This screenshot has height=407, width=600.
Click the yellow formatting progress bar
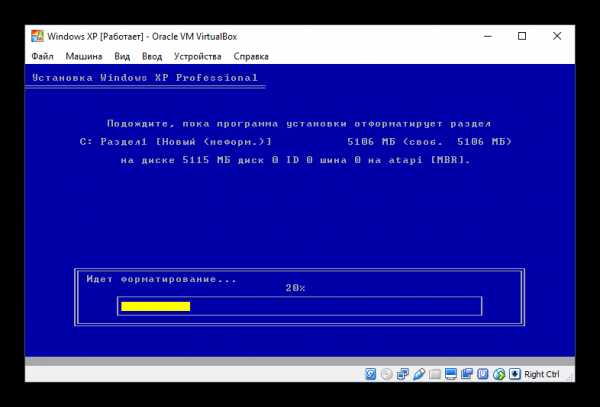[x=155, y=306]
